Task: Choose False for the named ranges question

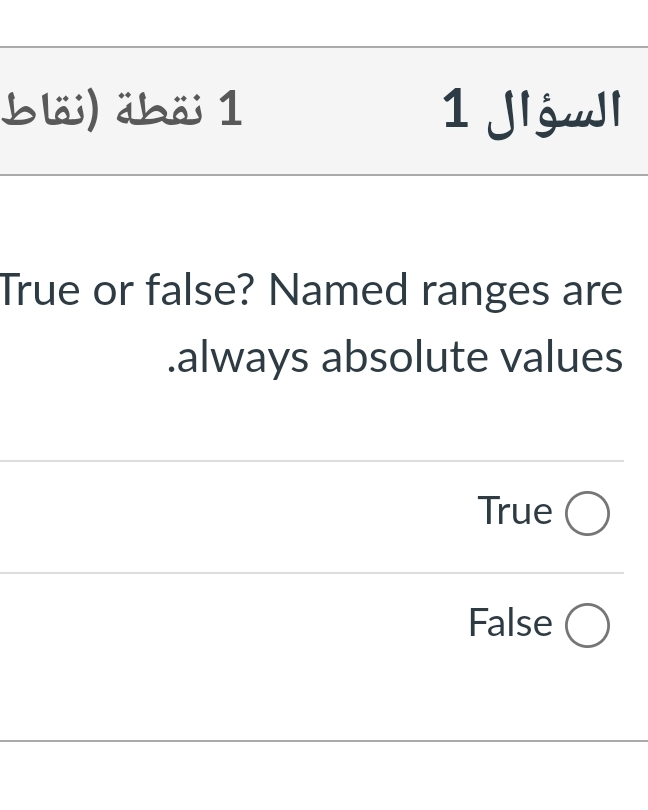Action: [587, 625]
